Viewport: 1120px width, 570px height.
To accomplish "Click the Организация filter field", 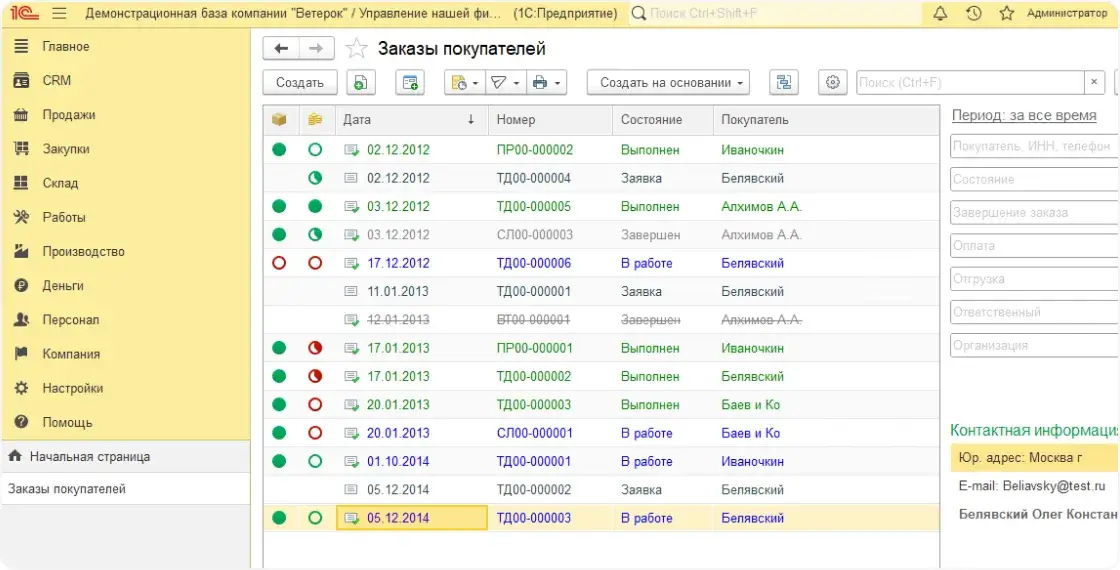I will point(1035,345).
